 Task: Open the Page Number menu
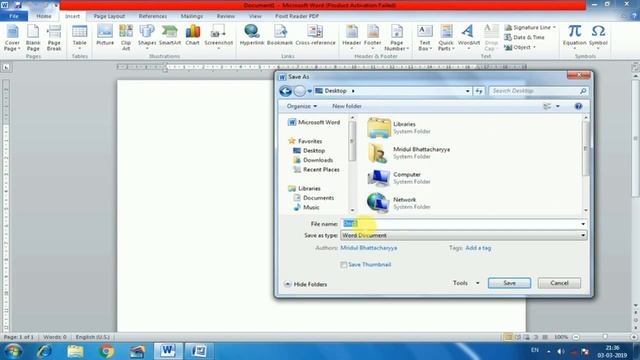396,38
